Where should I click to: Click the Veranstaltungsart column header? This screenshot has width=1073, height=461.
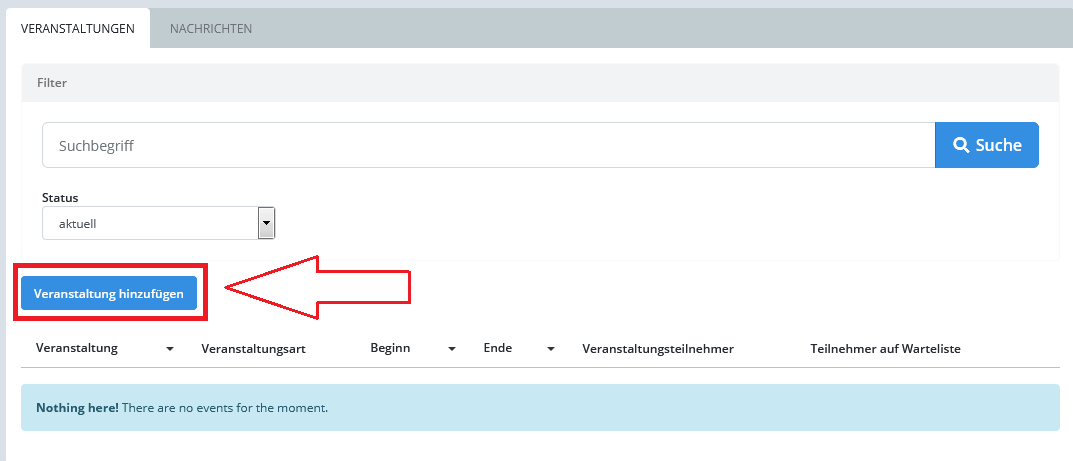253,349
